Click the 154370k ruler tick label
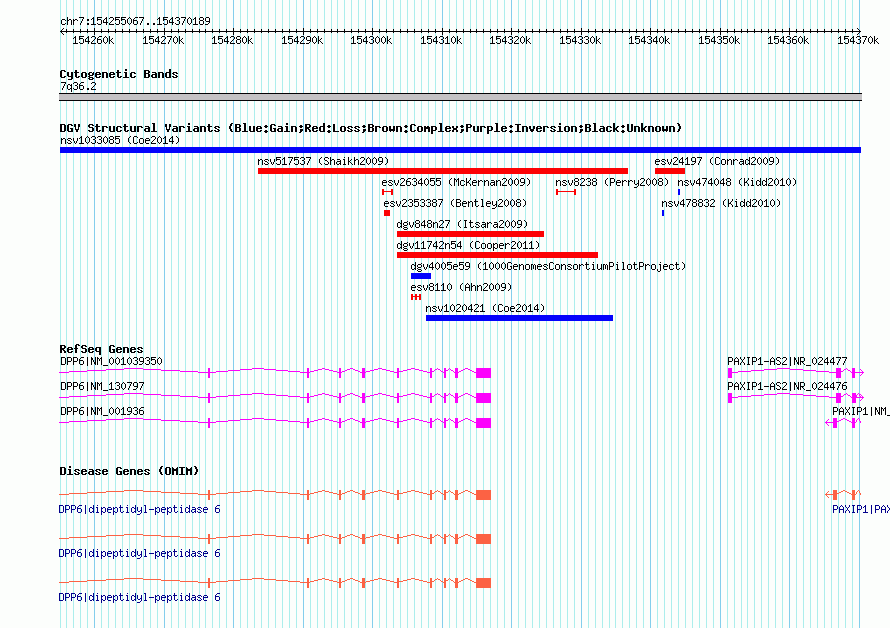 [x=858, y=40]
